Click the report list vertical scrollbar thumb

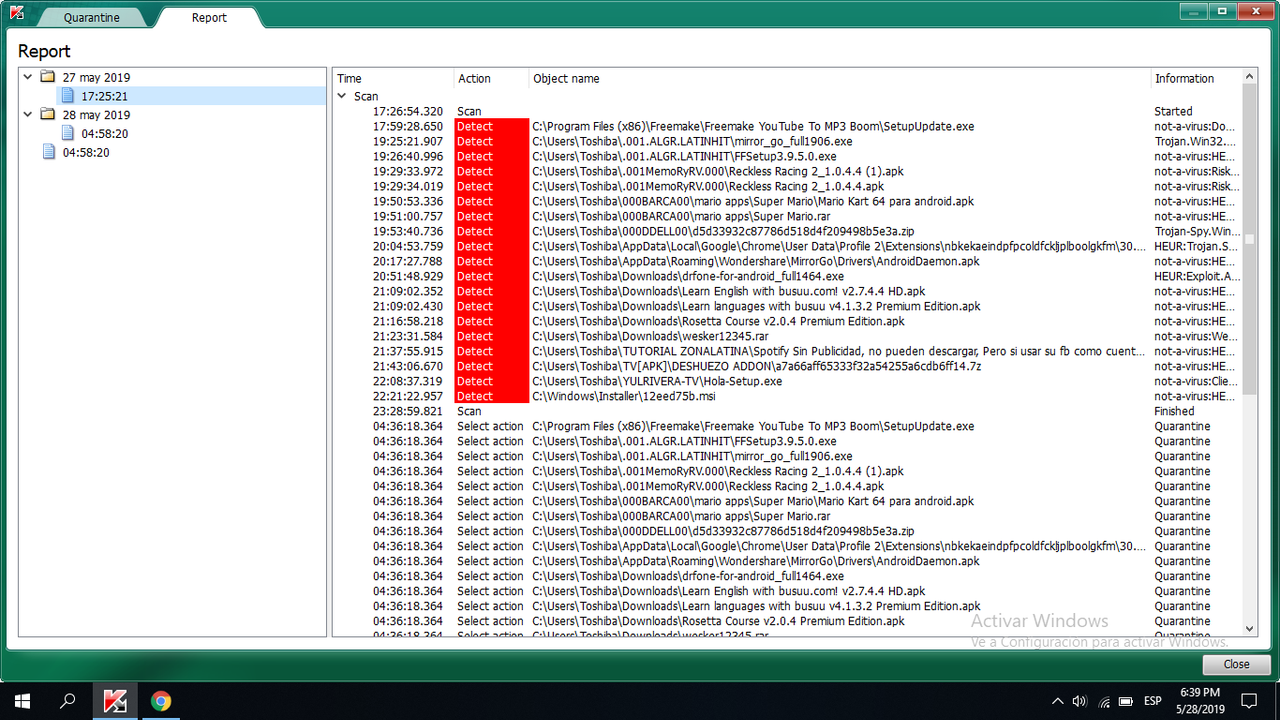1249,238
